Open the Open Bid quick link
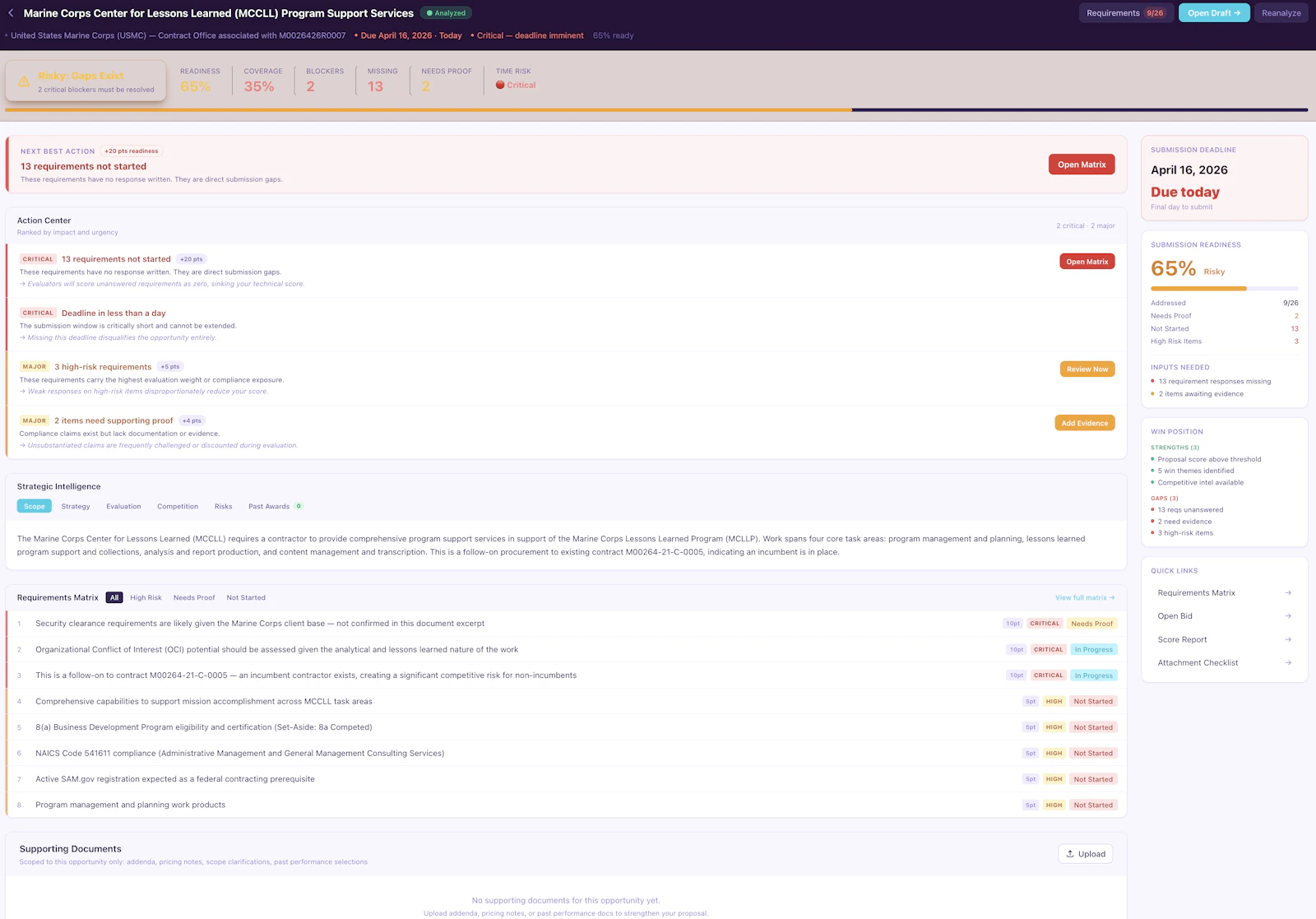The width and height of the screenshot is (1316, 919). click(1224, 616)
